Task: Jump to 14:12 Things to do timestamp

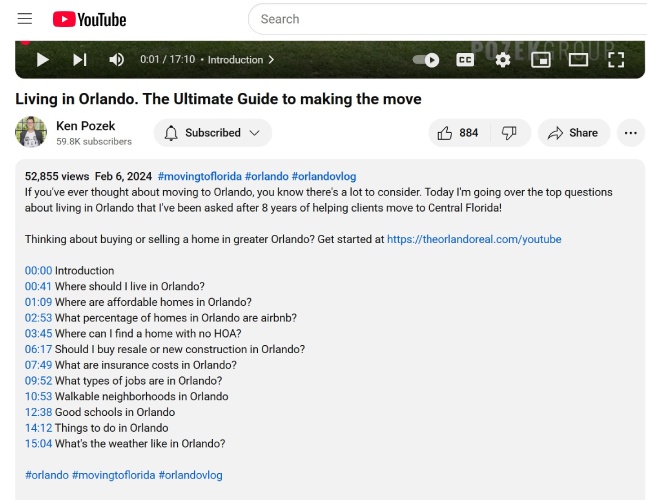Action: point(38,428)
